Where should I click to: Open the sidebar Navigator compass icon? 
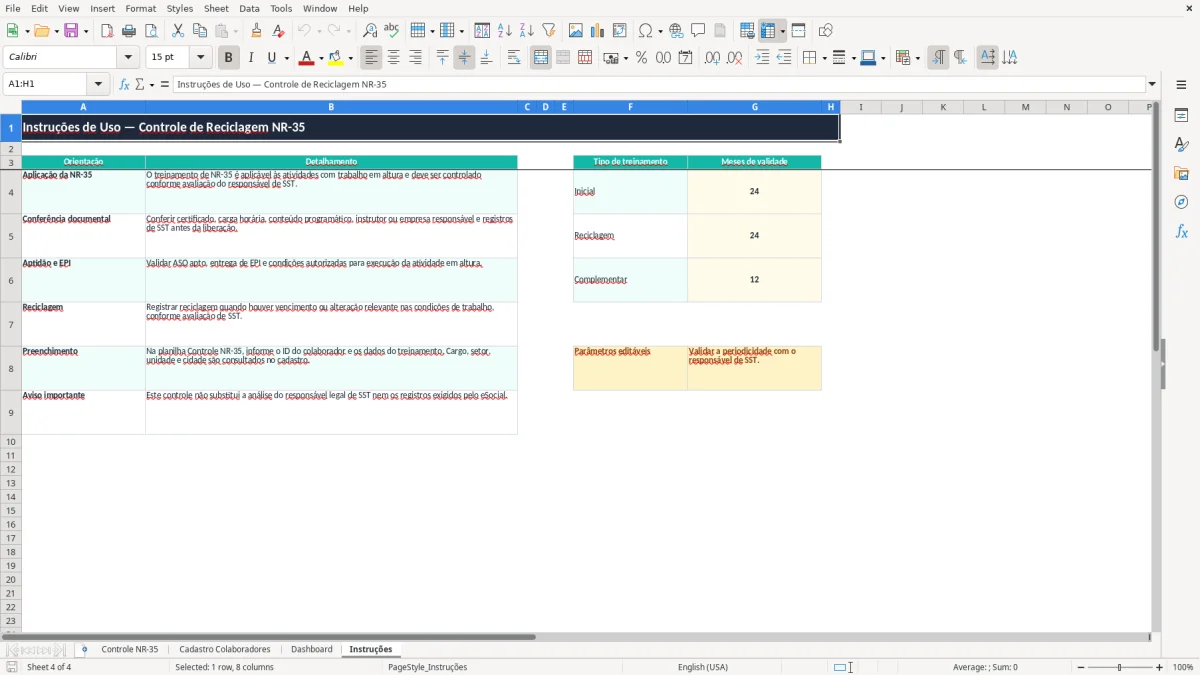[1181, 202]
